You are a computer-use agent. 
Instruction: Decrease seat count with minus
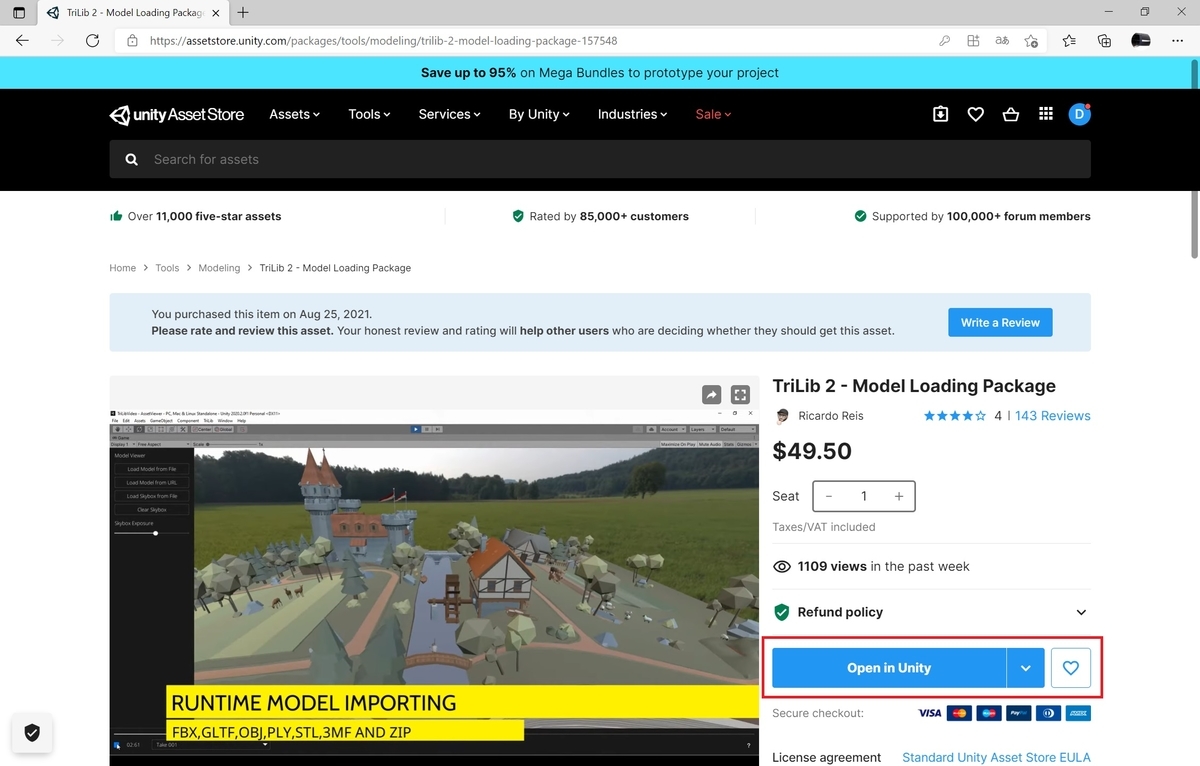(x=829, y=496)
